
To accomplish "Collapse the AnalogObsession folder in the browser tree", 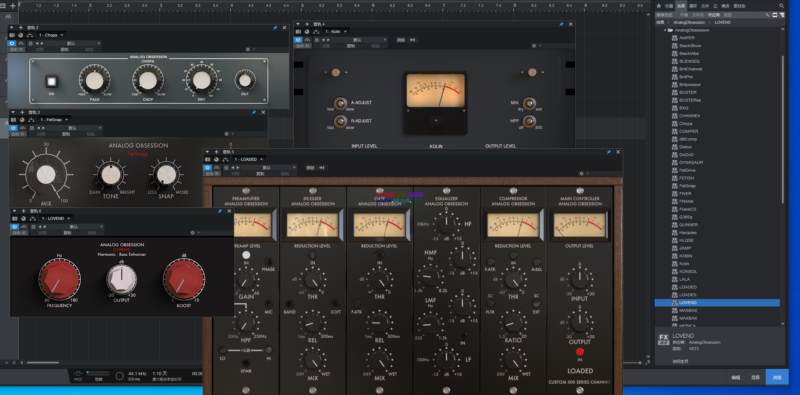I will pyautogui.click(x=665, y=30).
